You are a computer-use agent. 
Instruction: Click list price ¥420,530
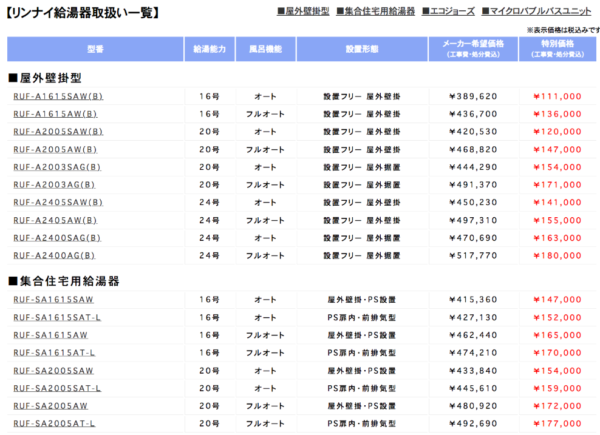coord(473,132)
